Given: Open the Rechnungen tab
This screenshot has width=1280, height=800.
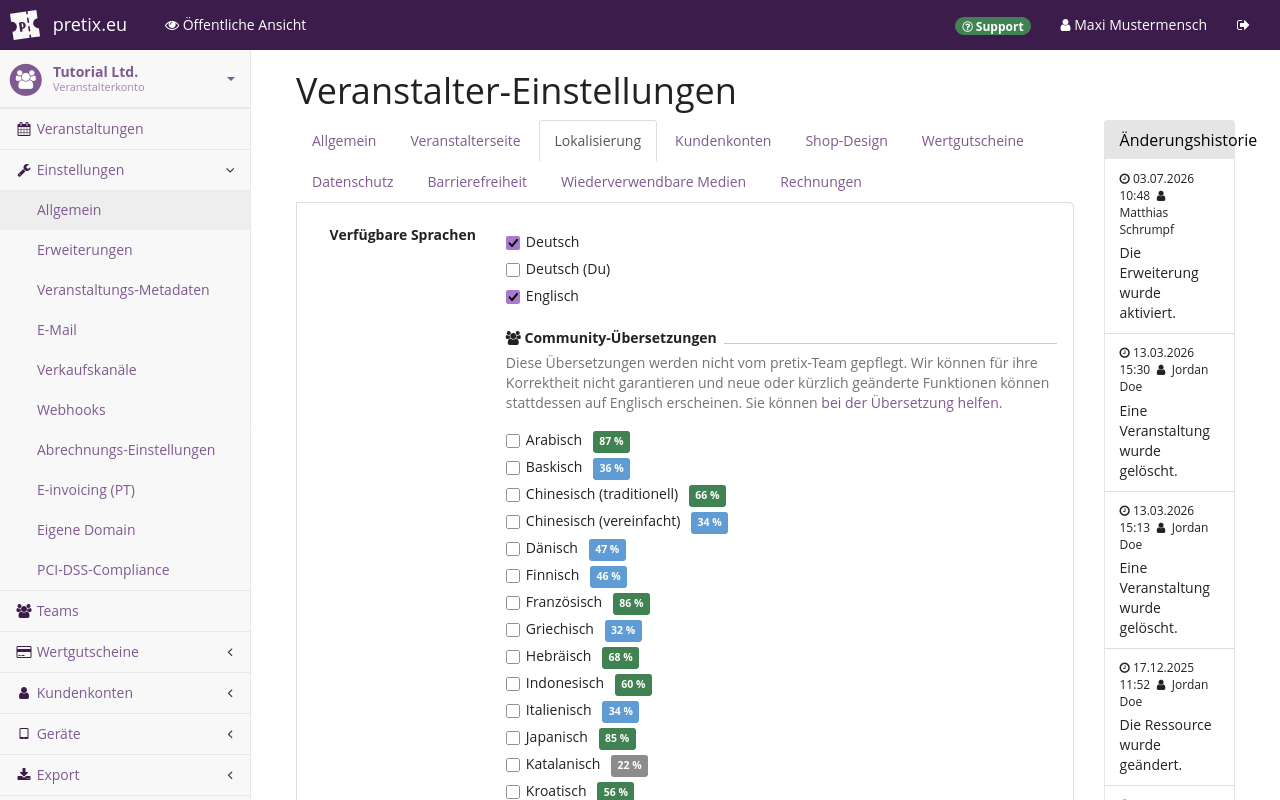Looking at the screenshot, I should (821, 182).
